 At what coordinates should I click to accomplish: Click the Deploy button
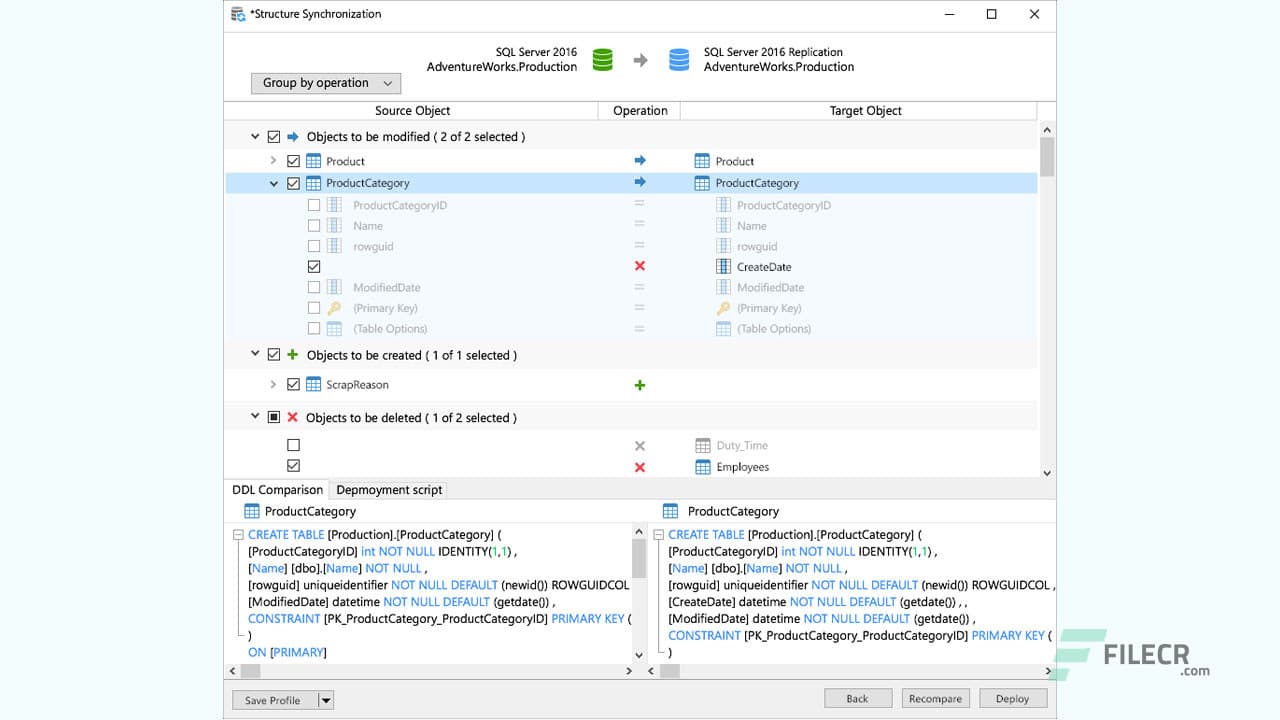coord(1012,698)
